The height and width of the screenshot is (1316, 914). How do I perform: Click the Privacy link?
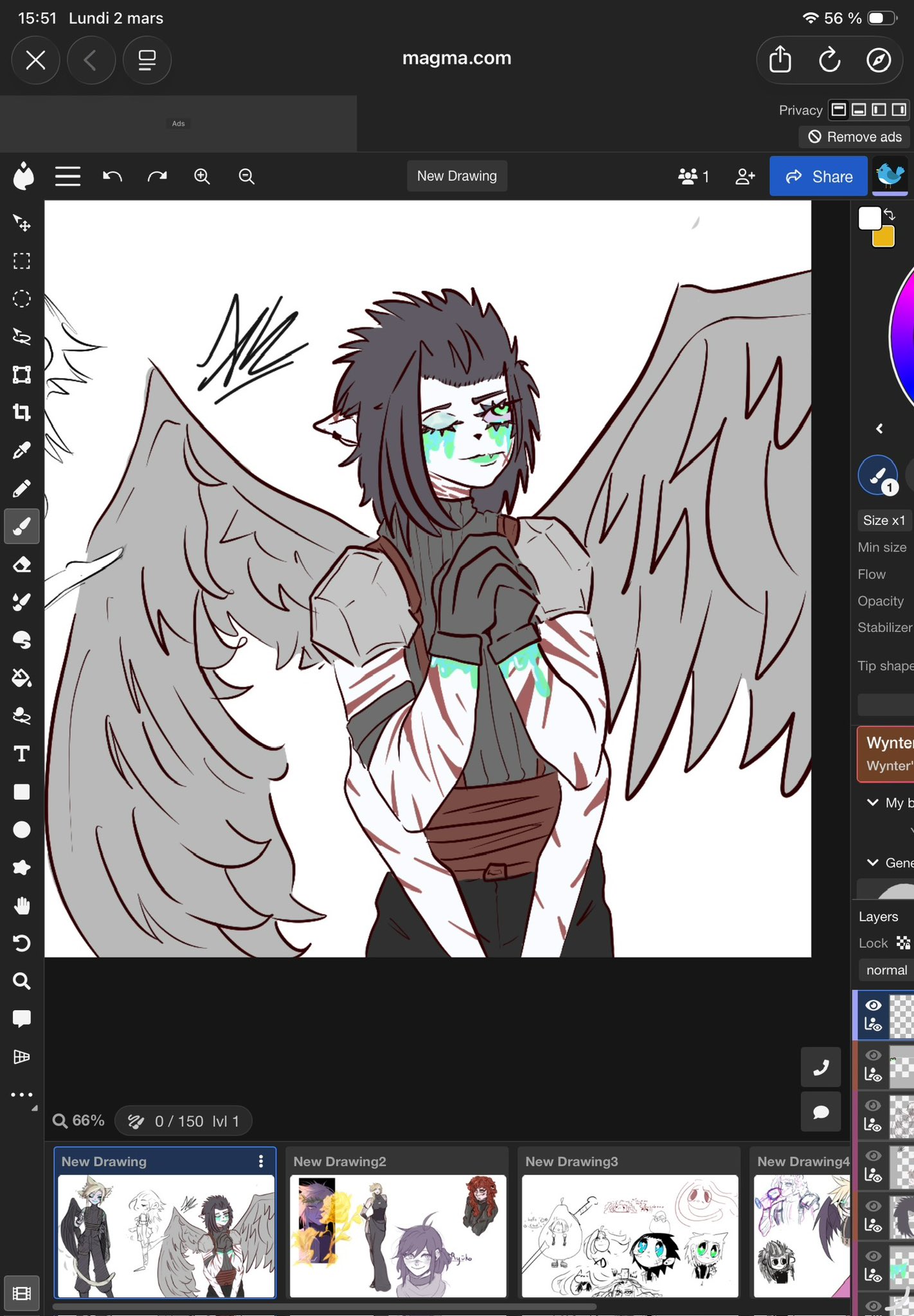point(800,110)
